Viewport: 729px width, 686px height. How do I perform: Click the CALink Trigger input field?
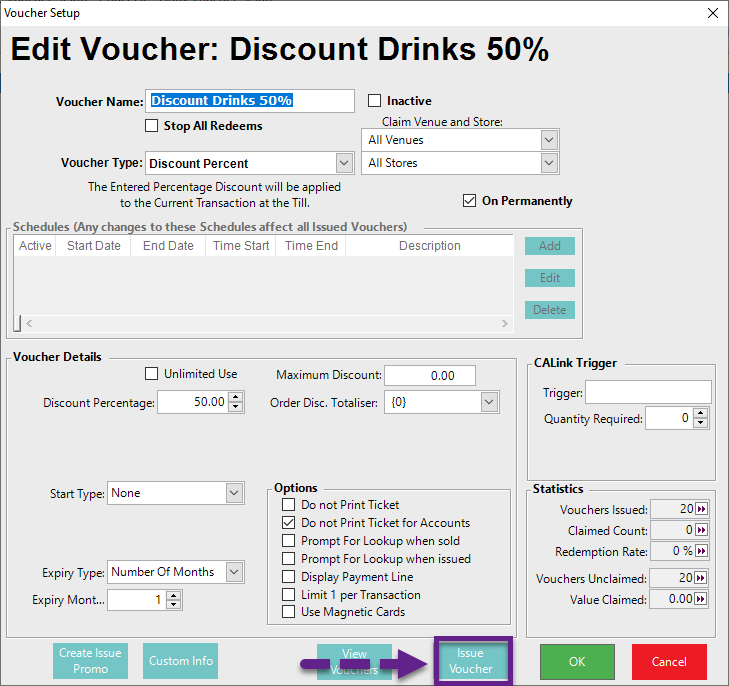(x=648, y=392)
